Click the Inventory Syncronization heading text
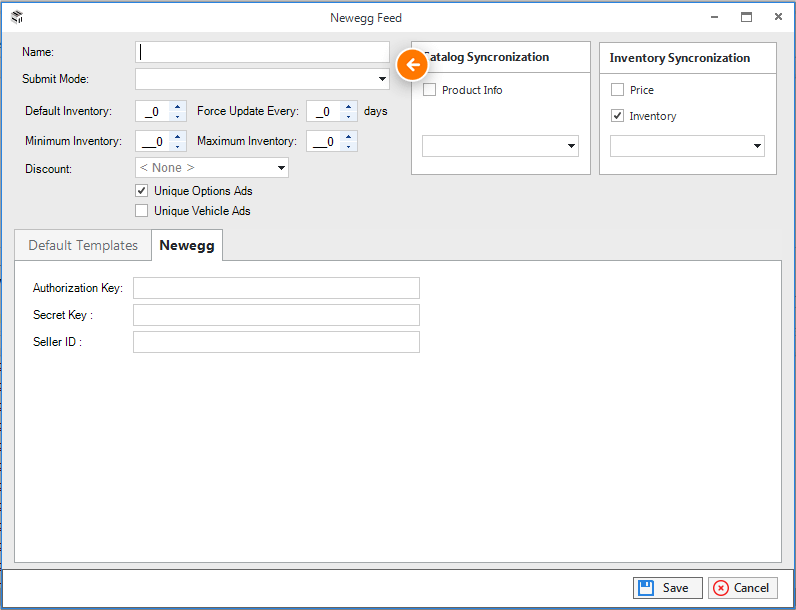Screen dimensions: 796x610 point(680,58)
